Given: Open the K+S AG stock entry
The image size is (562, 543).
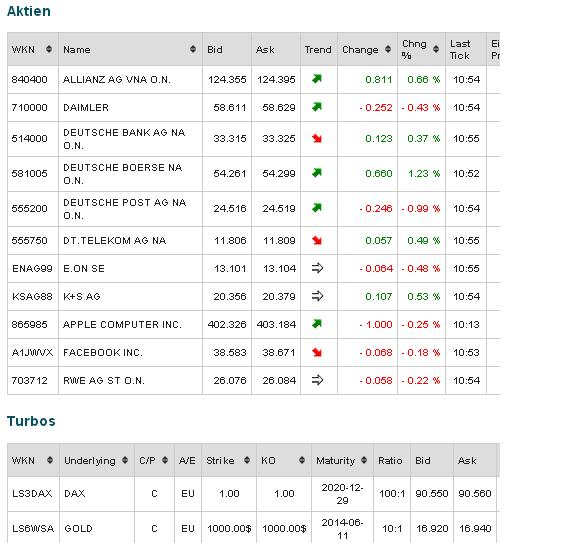Looking at the screenshot, I should [x=253, y=296].
